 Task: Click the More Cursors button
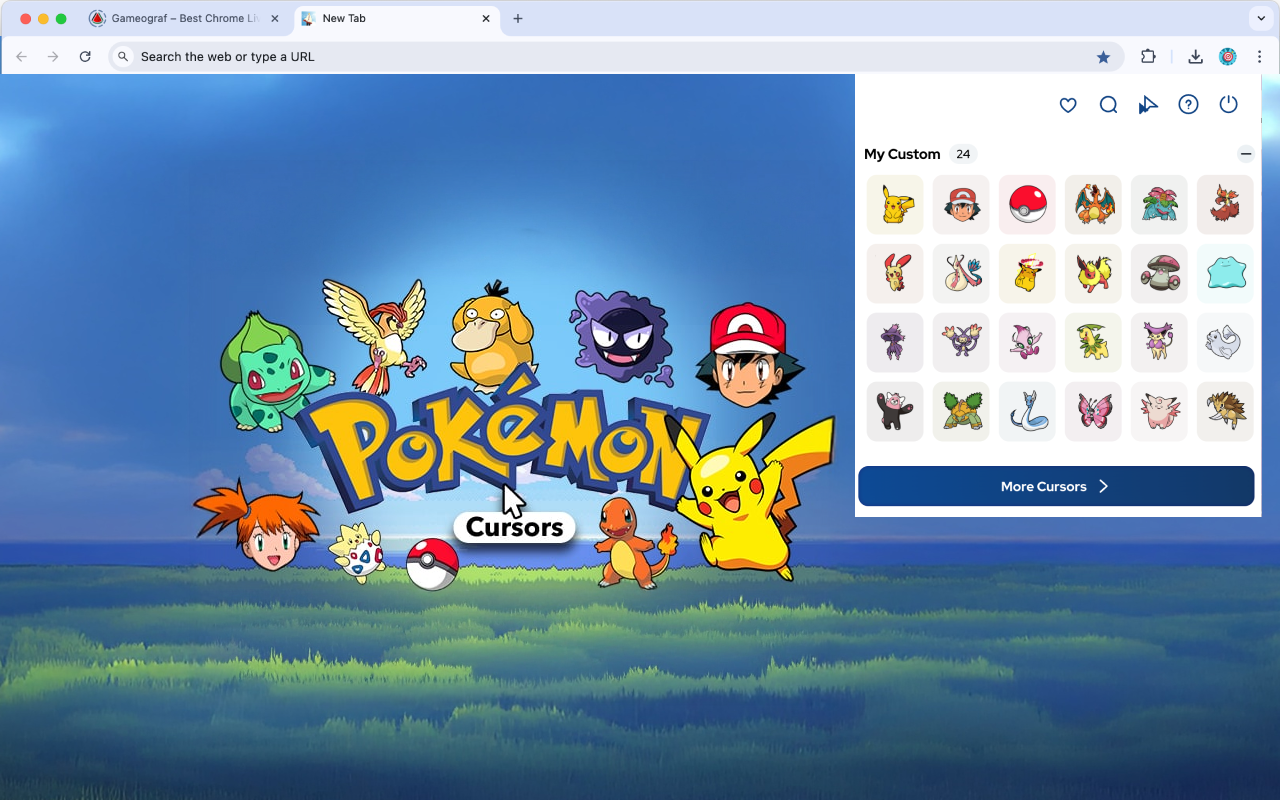(1056, 486)
